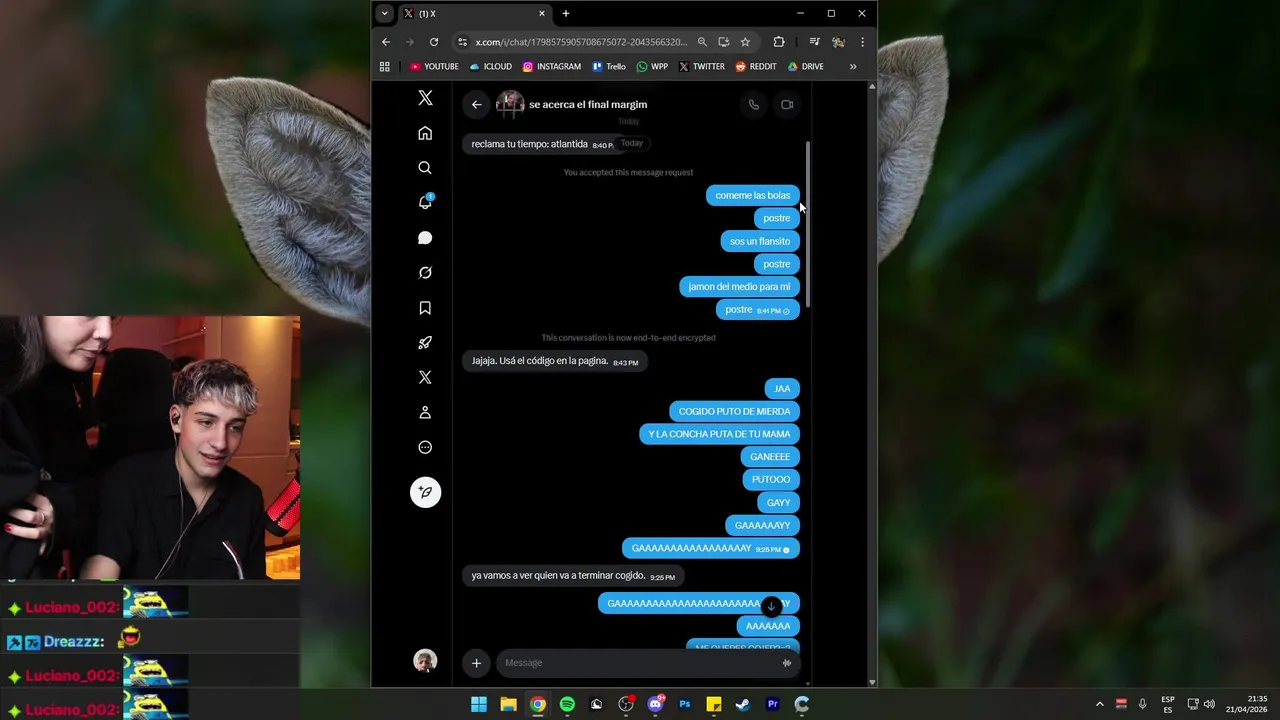Open Chrome tab search dropdown

tap(384, 13)
